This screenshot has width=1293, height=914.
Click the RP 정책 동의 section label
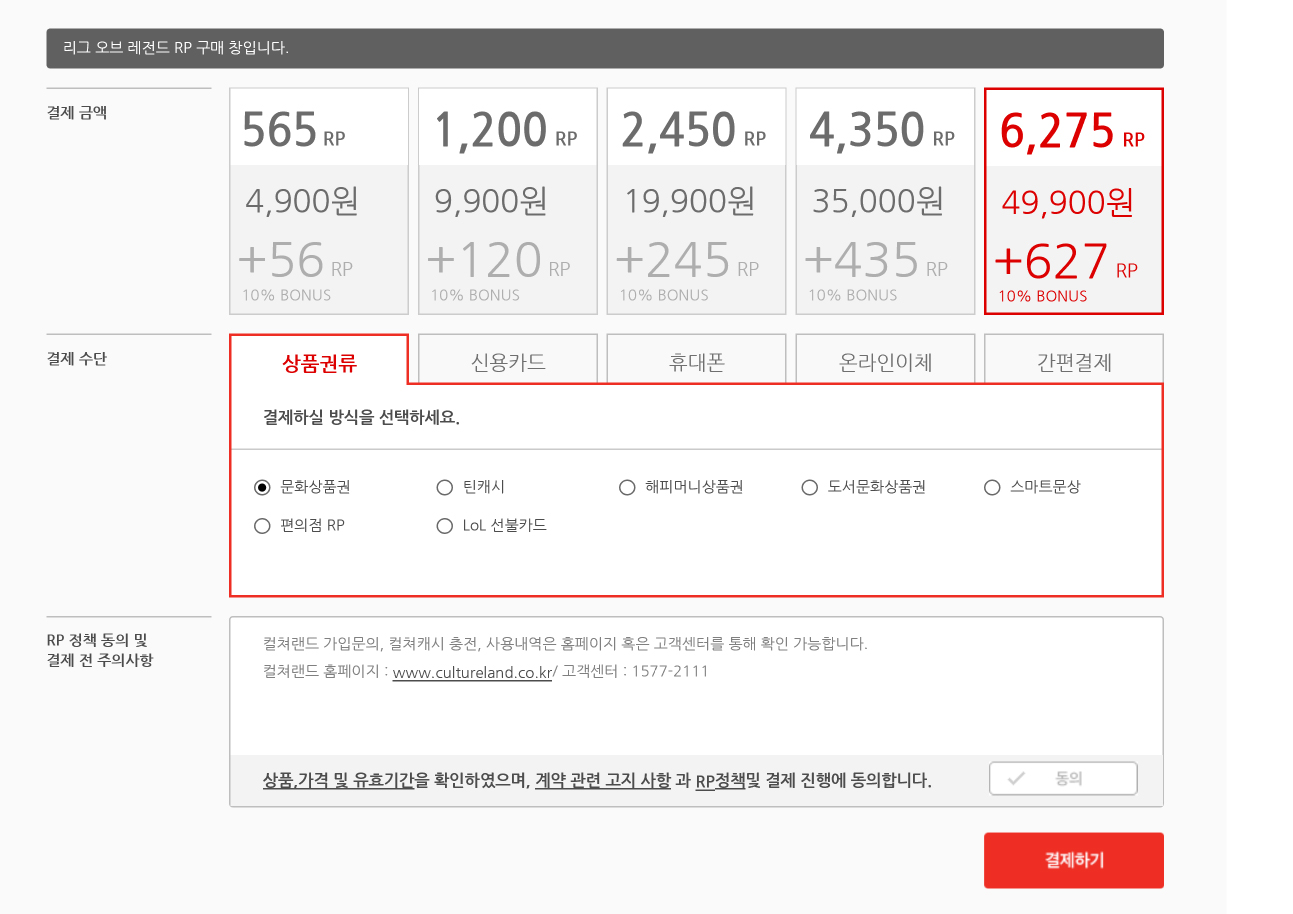coord(100,650)
